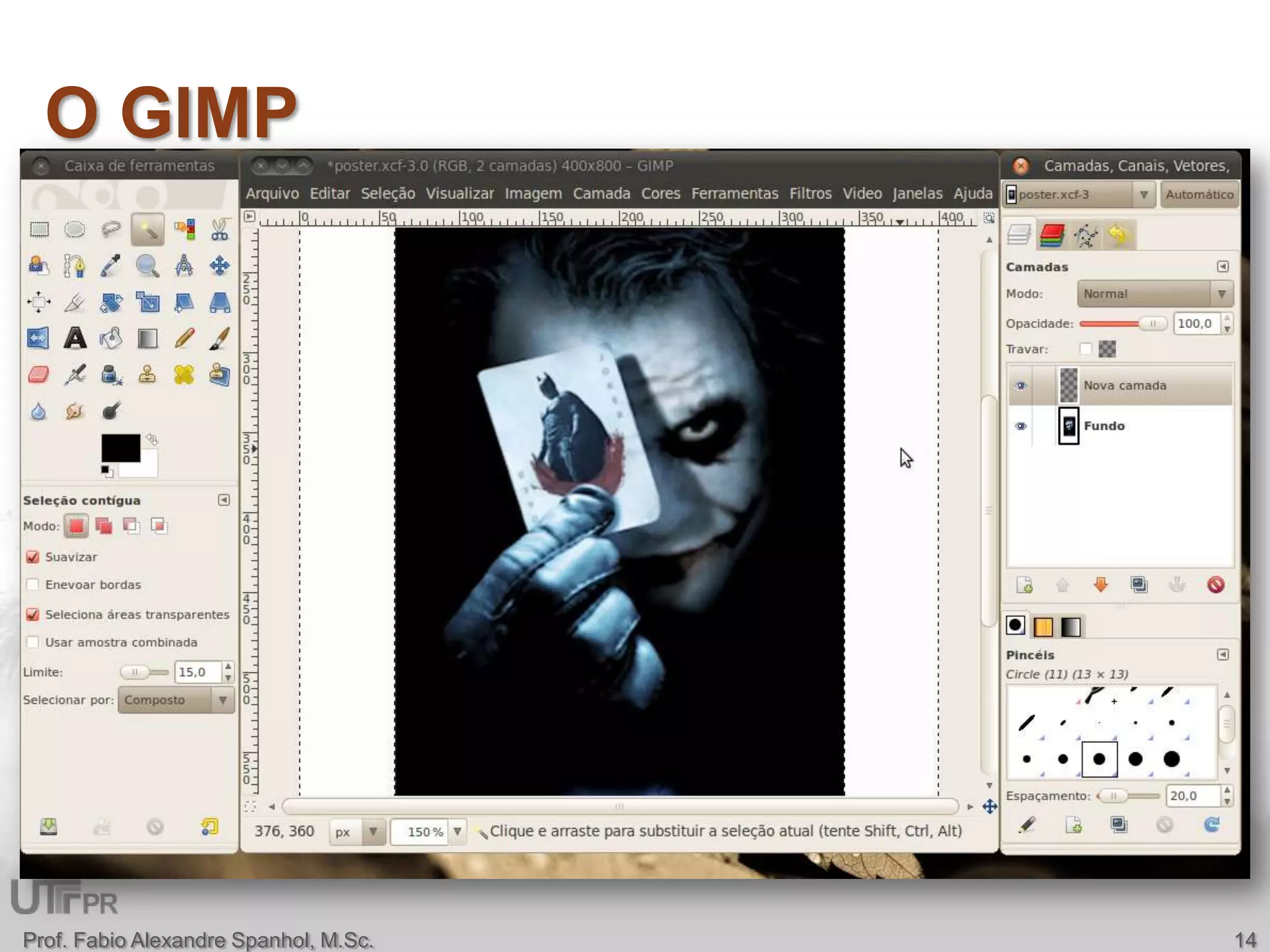
Task: Click the Channels tab icon
Action: coord(1052,236)
